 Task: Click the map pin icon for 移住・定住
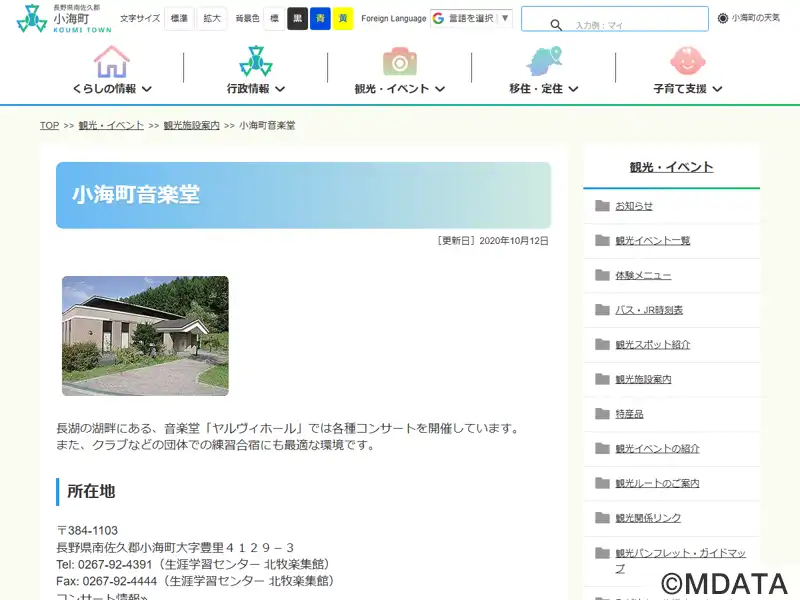coord(544,61)
